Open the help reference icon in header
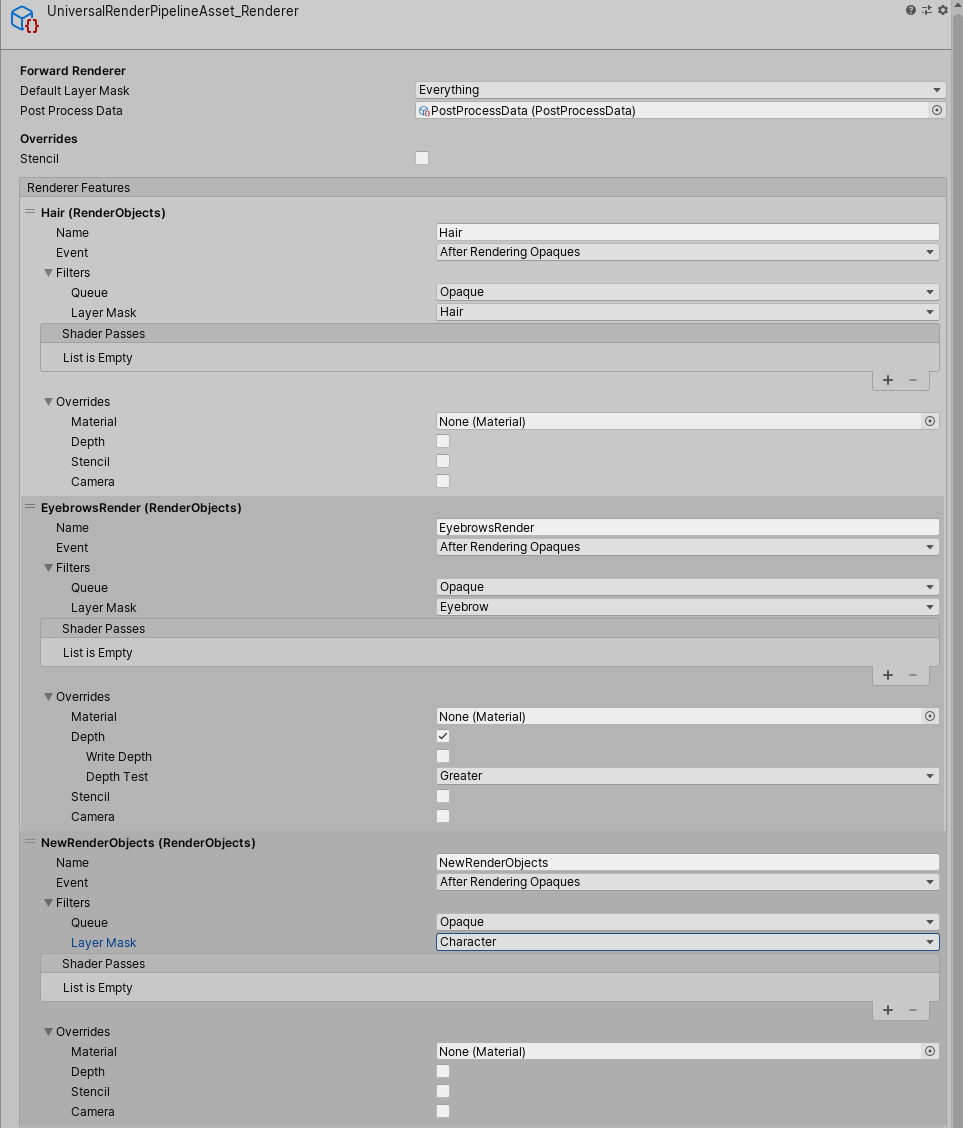 910,10
